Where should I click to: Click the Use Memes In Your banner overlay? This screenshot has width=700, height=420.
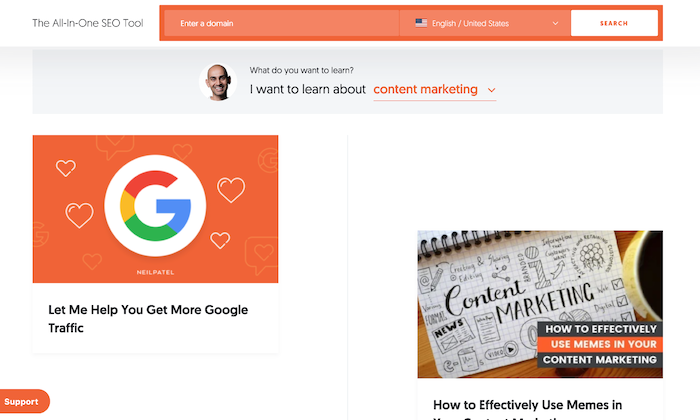point(600,344)
